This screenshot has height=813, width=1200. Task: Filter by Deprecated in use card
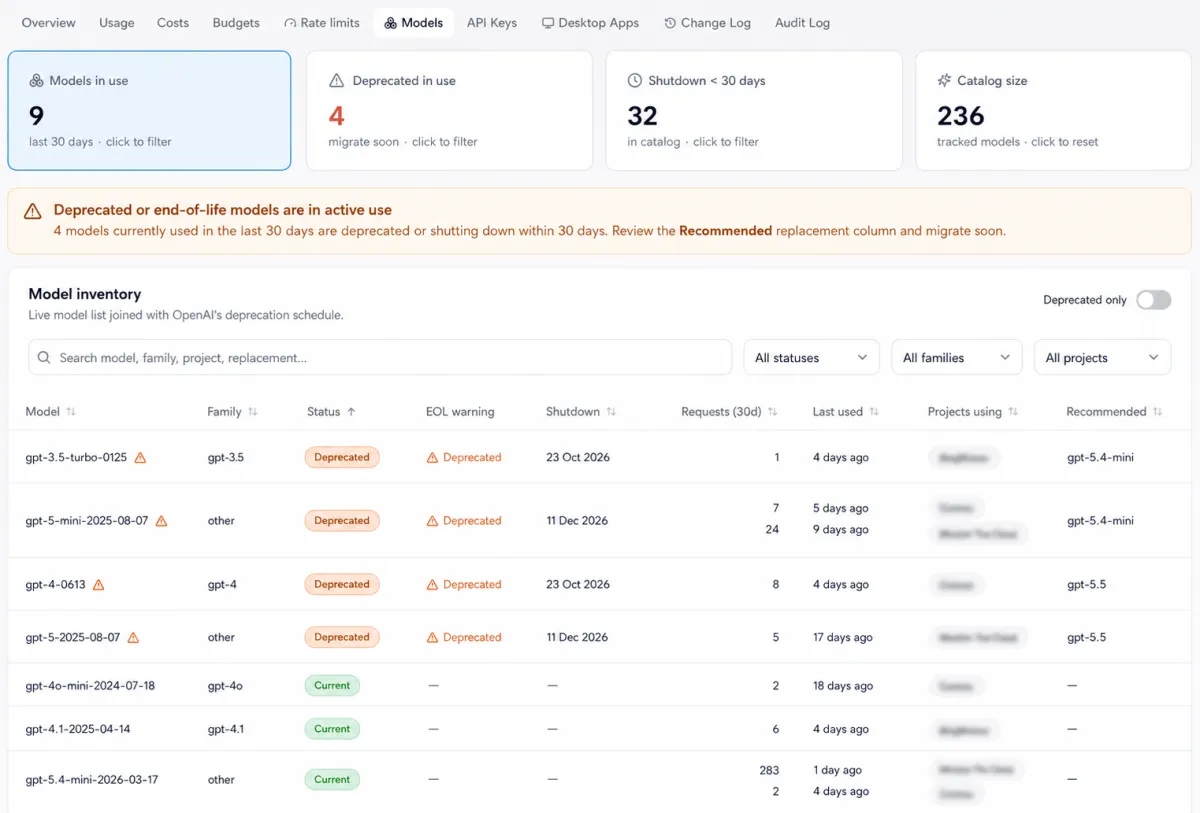click(449, 111)
